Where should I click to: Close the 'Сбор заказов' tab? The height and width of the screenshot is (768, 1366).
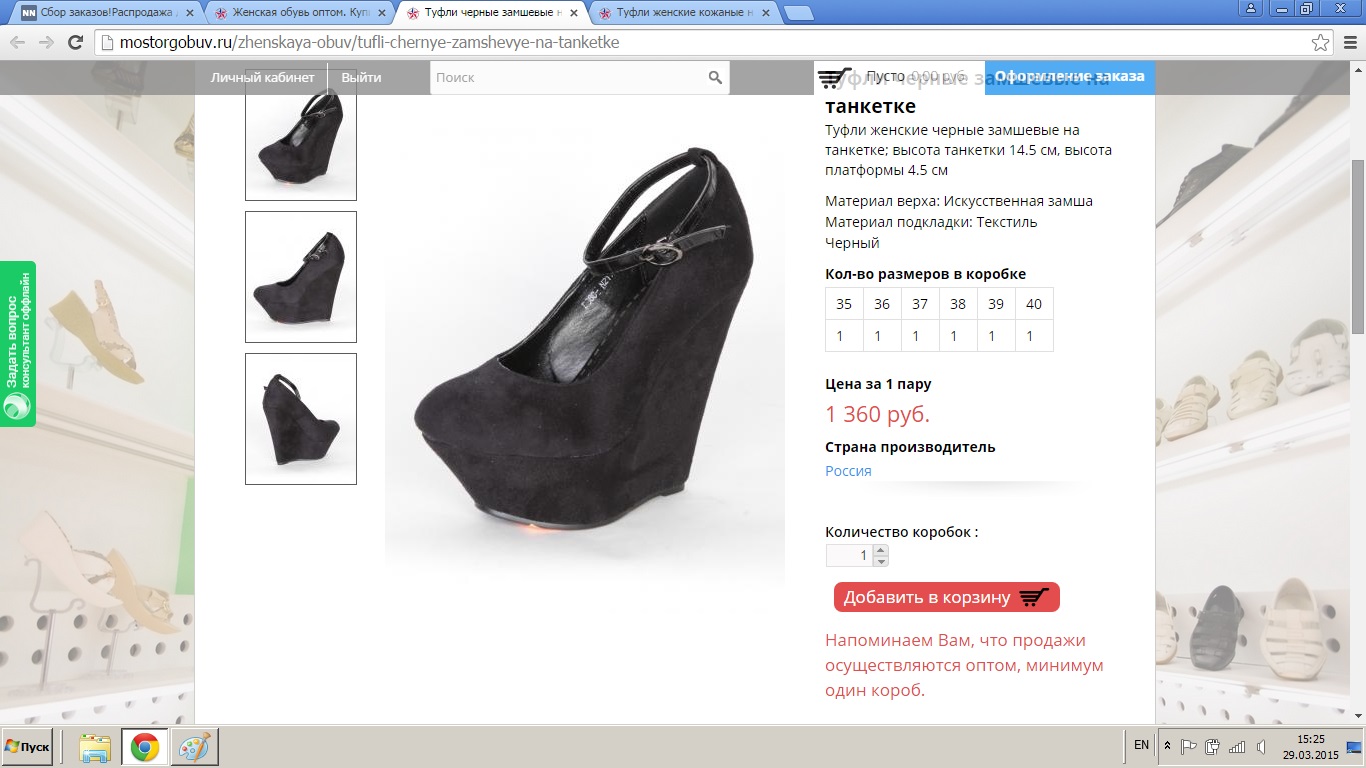coord(191,13)
